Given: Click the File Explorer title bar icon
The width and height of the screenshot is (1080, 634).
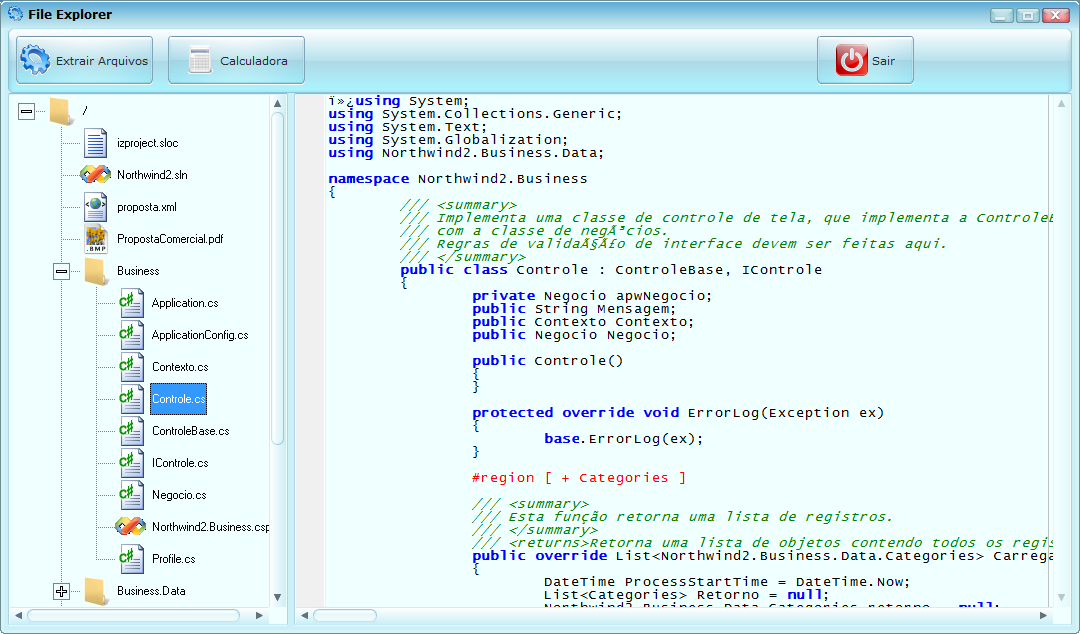Looking at the screenshot, I should pyautogui.click(x=14, y=14).
